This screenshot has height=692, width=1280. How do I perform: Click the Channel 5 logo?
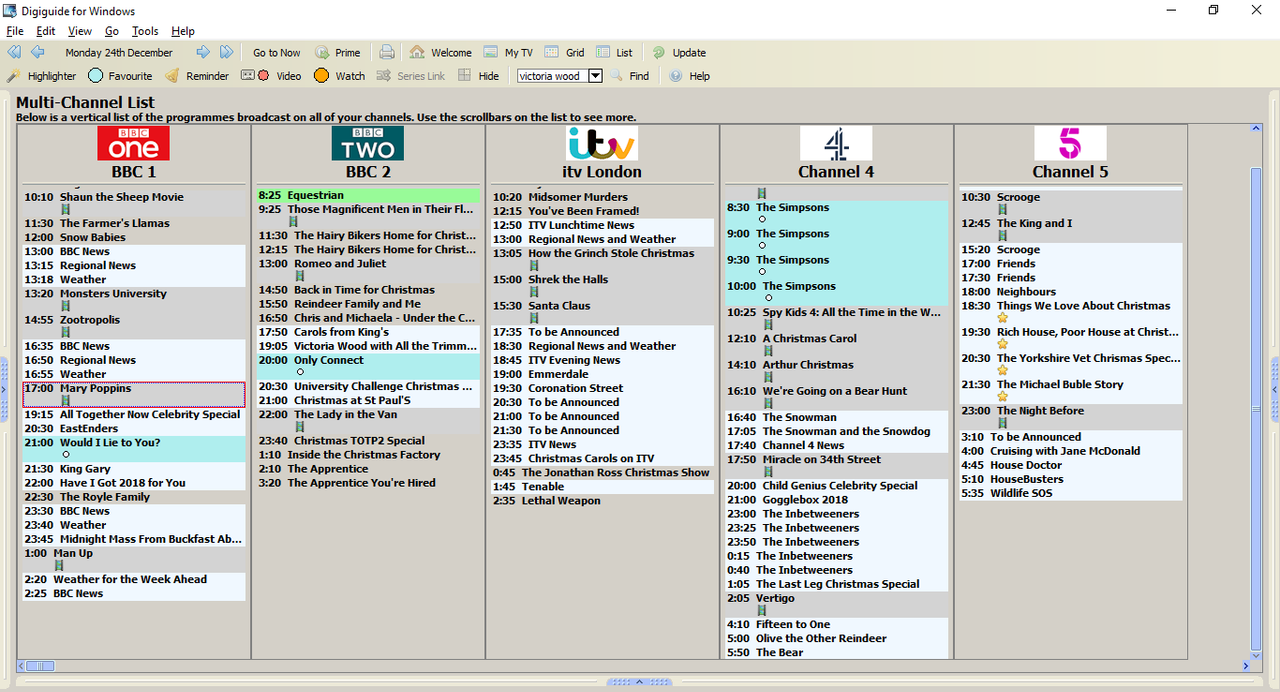(x=1070, y=143)
